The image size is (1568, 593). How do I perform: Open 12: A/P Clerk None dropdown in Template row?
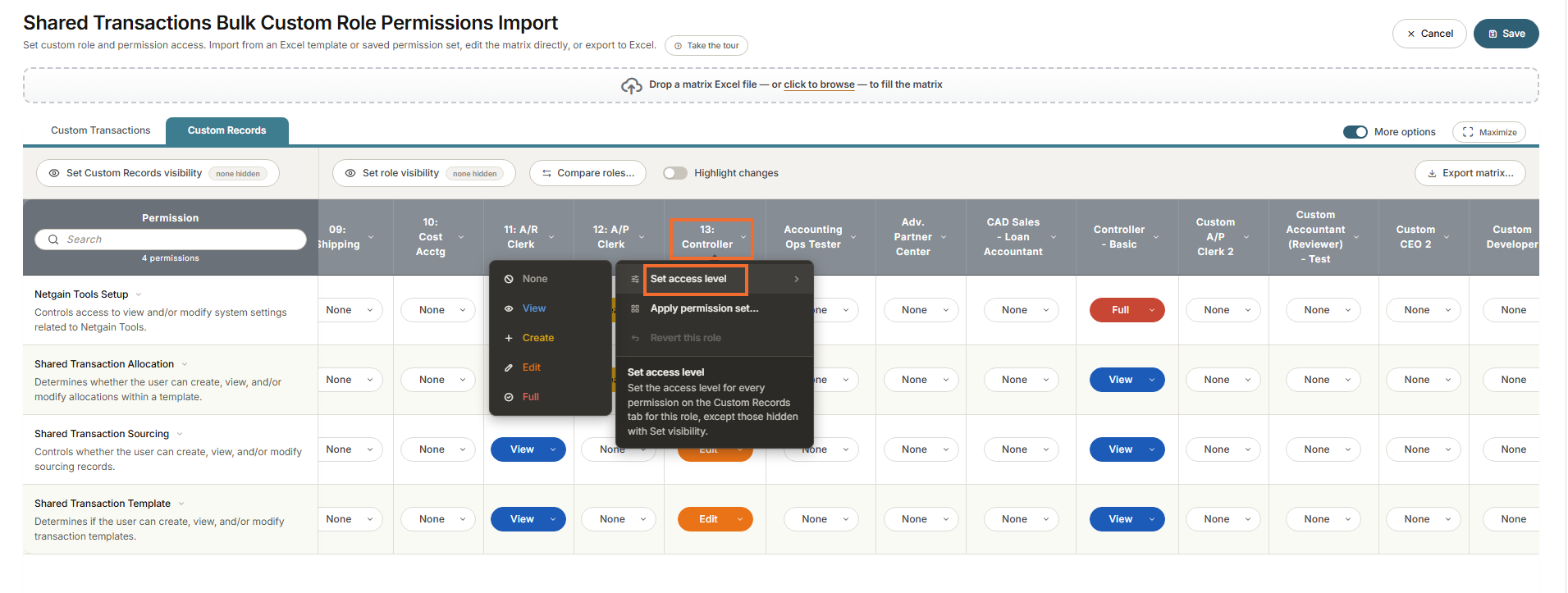click(619, 519)
